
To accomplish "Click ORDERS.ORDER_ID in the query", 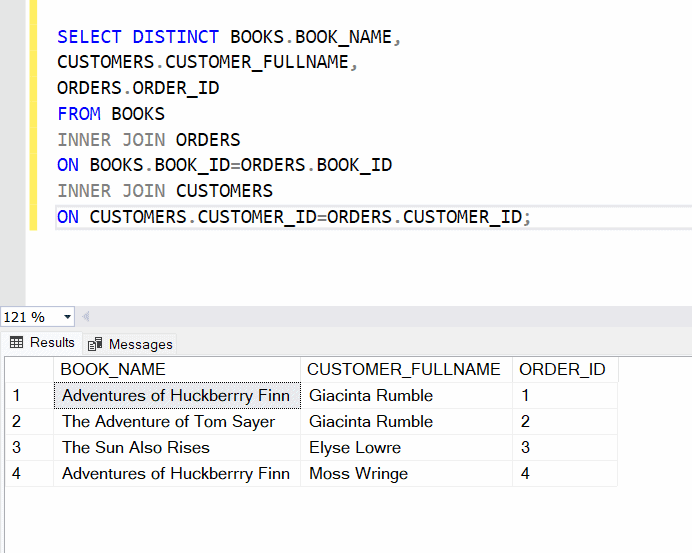I will (138, 88).
